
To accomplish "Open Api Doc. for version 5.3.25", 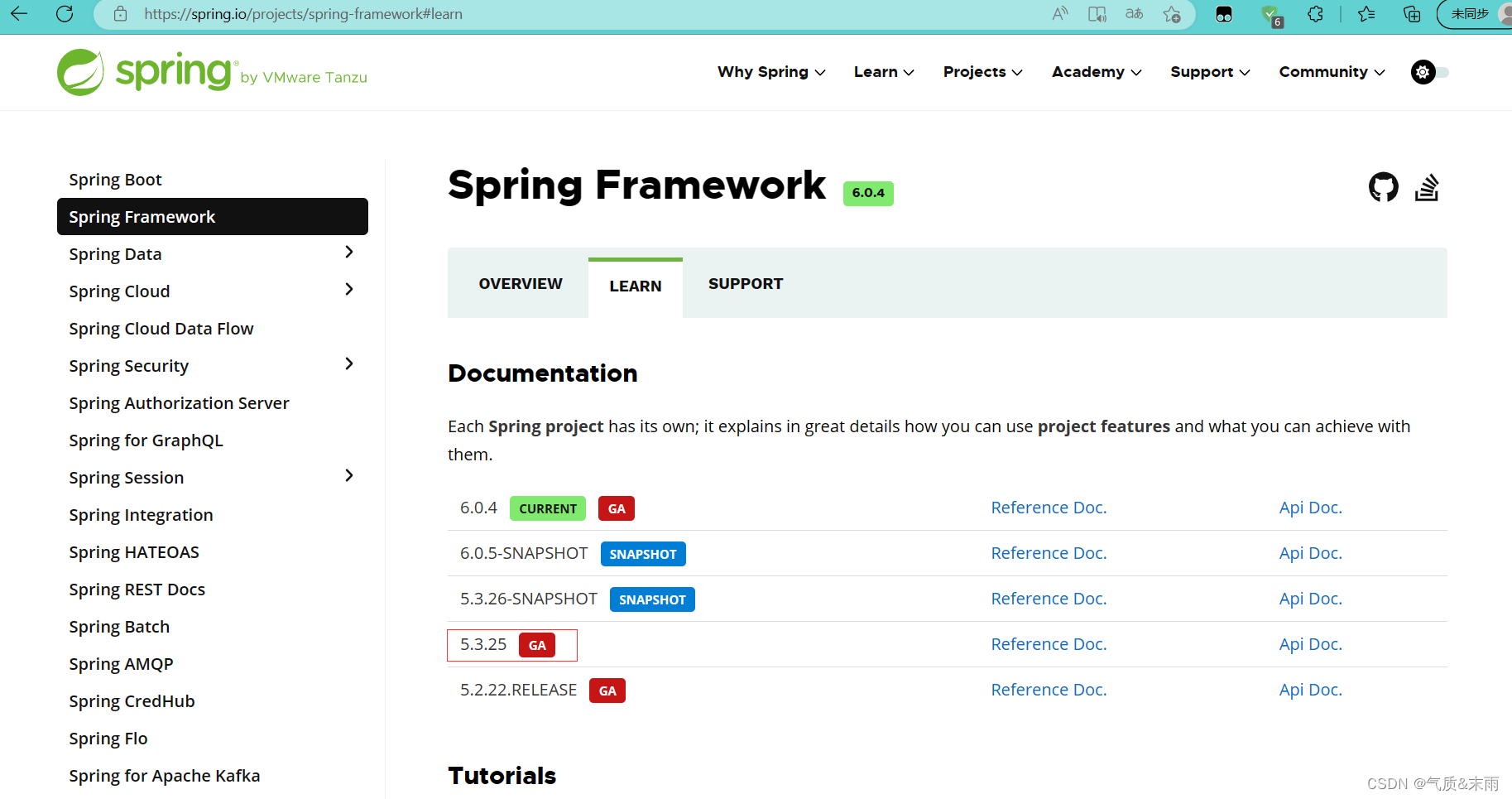I will 1311,644.
